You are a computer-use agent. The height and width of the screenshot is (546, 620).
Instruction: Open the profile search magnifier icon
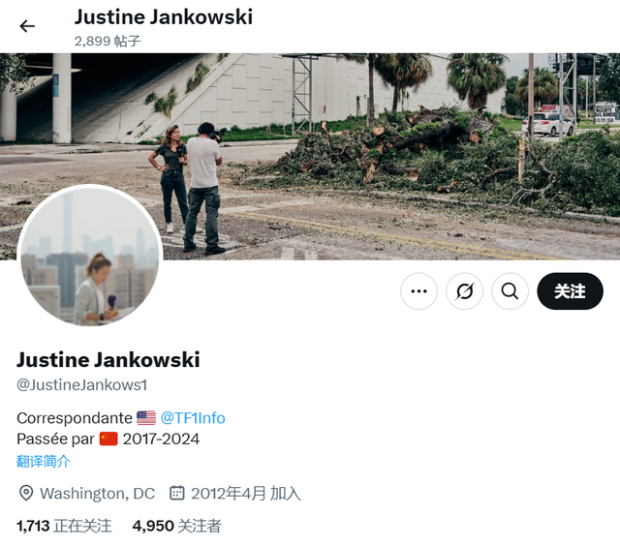click(x=510, y=291)
